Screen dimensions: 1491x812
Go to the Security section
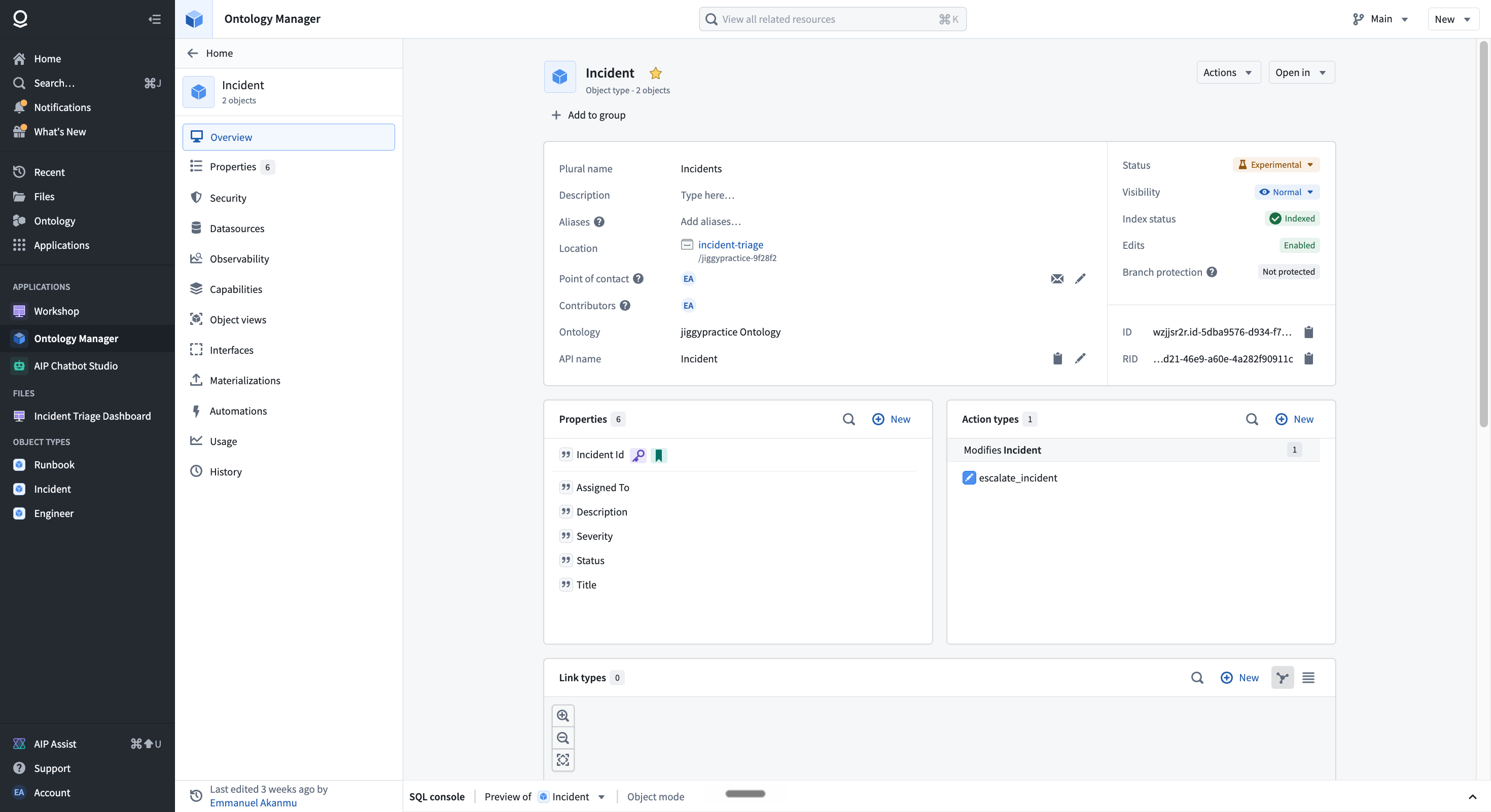(x=288, y=198)
